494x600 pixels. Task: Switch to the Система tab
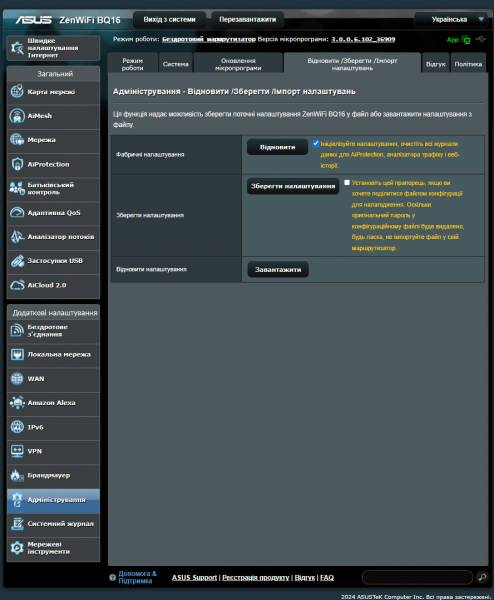pos(176,64)
